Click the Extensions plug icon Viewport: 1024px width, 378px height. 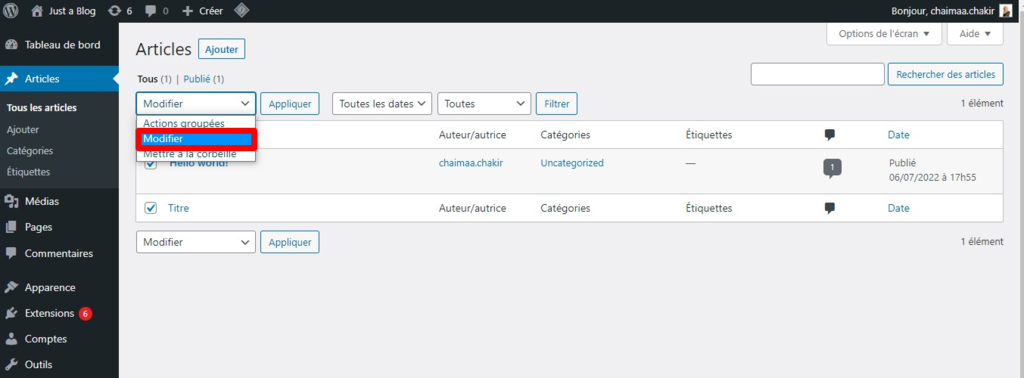(10, 313)
